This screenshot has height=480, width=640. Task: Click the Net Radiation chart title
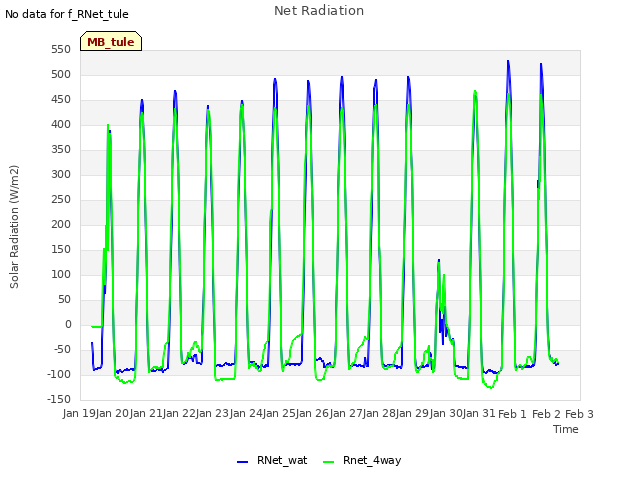pyautogui.click(x=319, y=11)
